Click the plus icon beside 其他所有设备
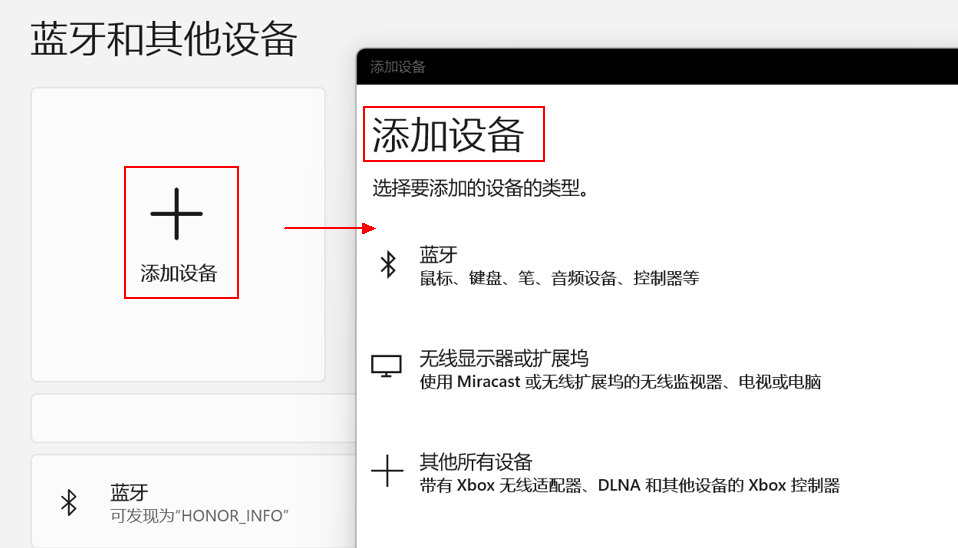958x548 pixels. coord(387,470)
